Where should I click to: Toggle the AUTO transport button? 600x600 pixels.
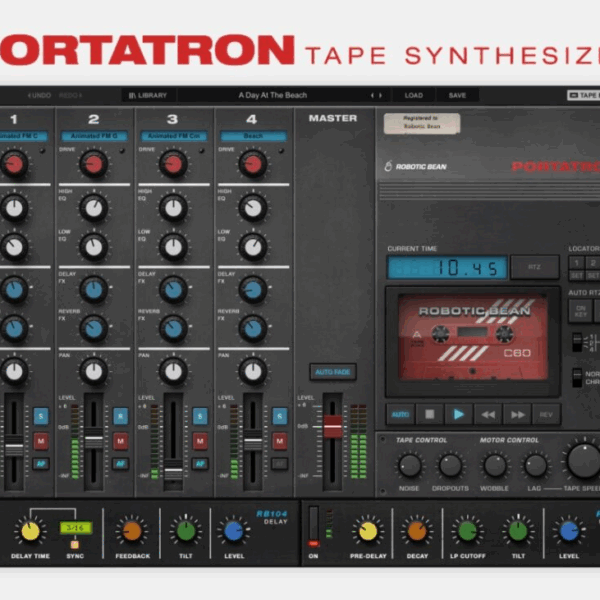click(400, 414)
